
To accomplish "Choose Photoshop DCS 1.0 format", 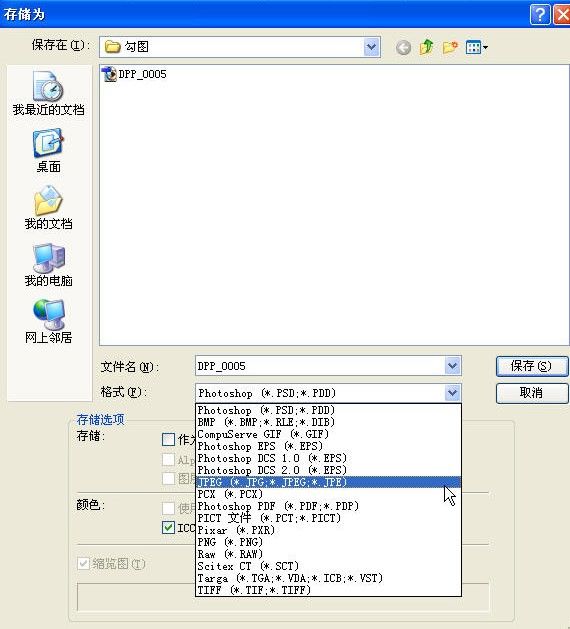I will 328,459.
